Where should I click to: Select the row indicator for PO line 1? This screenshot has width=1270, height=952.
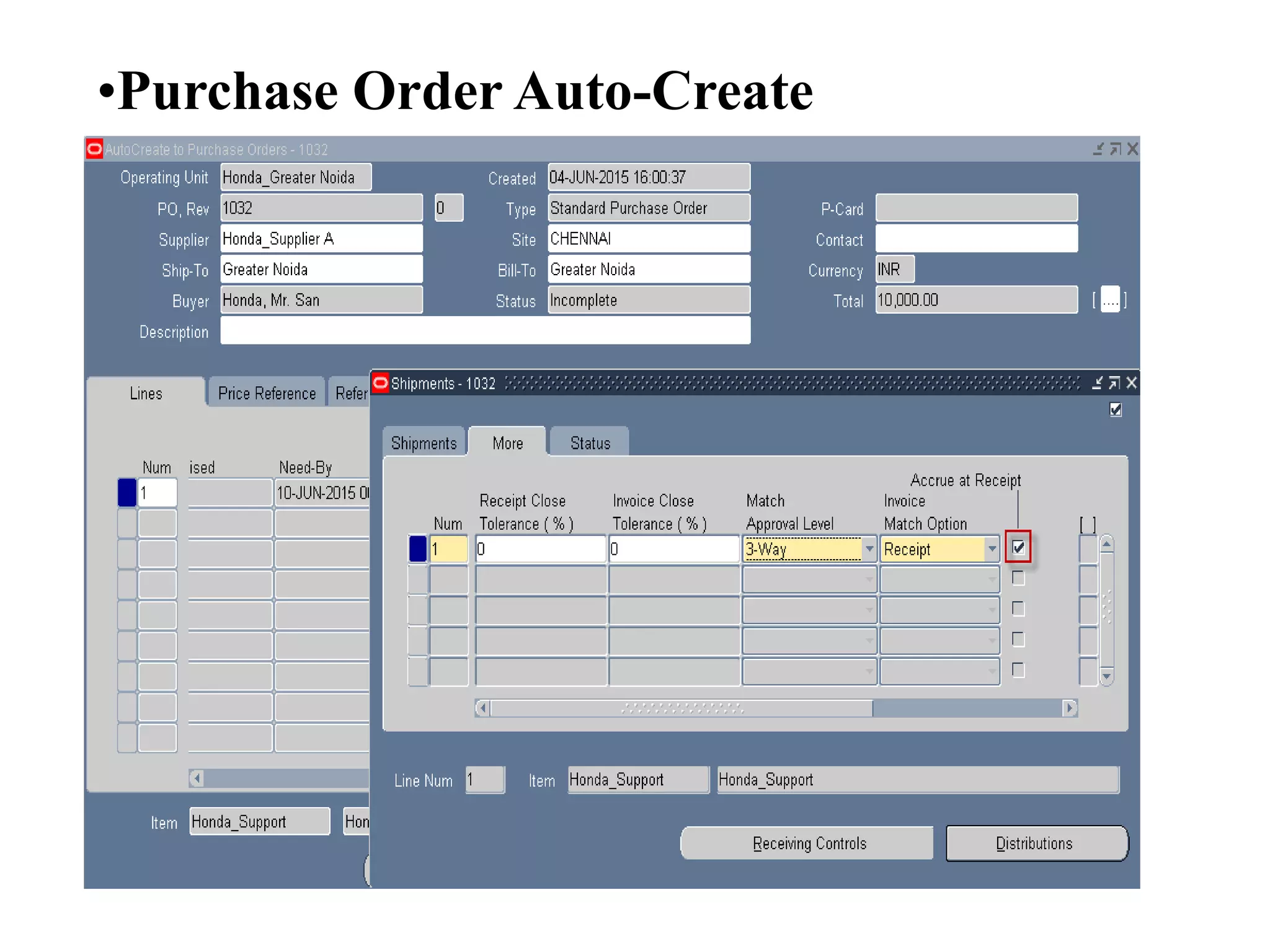pos(127,493)
